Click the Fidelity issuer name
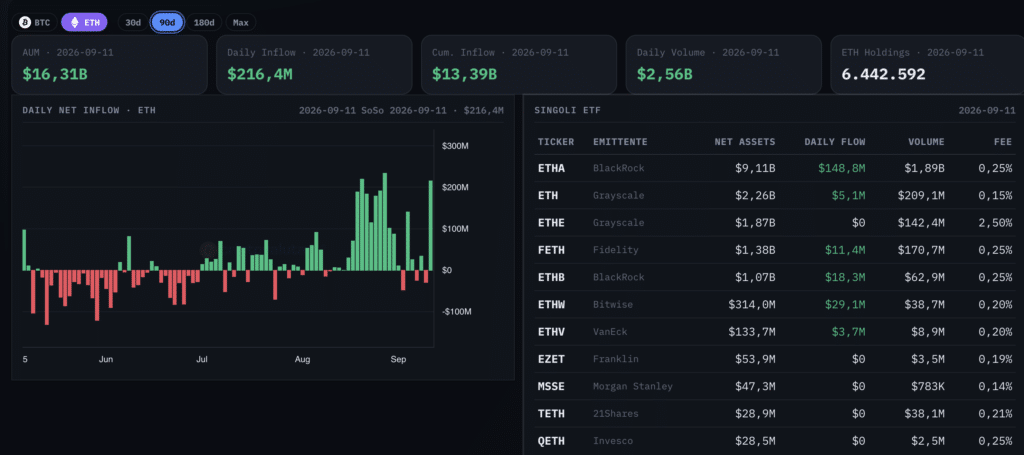The width and height of the screenshot is (1024, 455). tap(615, 250)
